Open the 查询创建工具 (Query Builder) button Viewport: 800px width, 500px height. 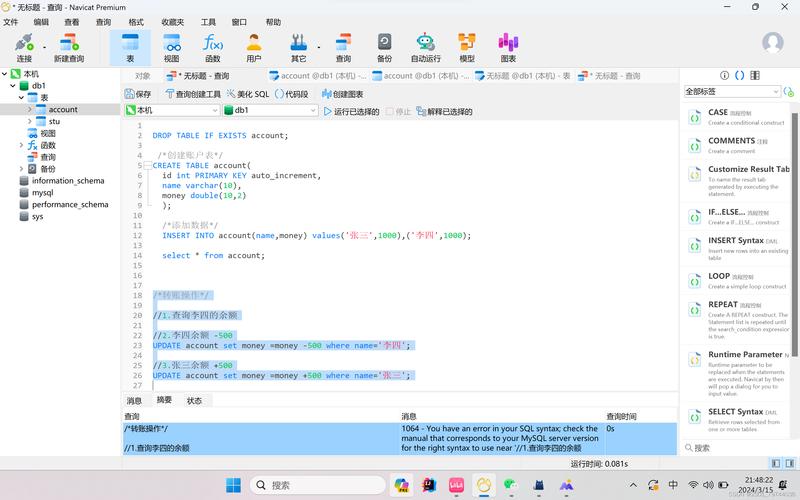click(193, 94)
